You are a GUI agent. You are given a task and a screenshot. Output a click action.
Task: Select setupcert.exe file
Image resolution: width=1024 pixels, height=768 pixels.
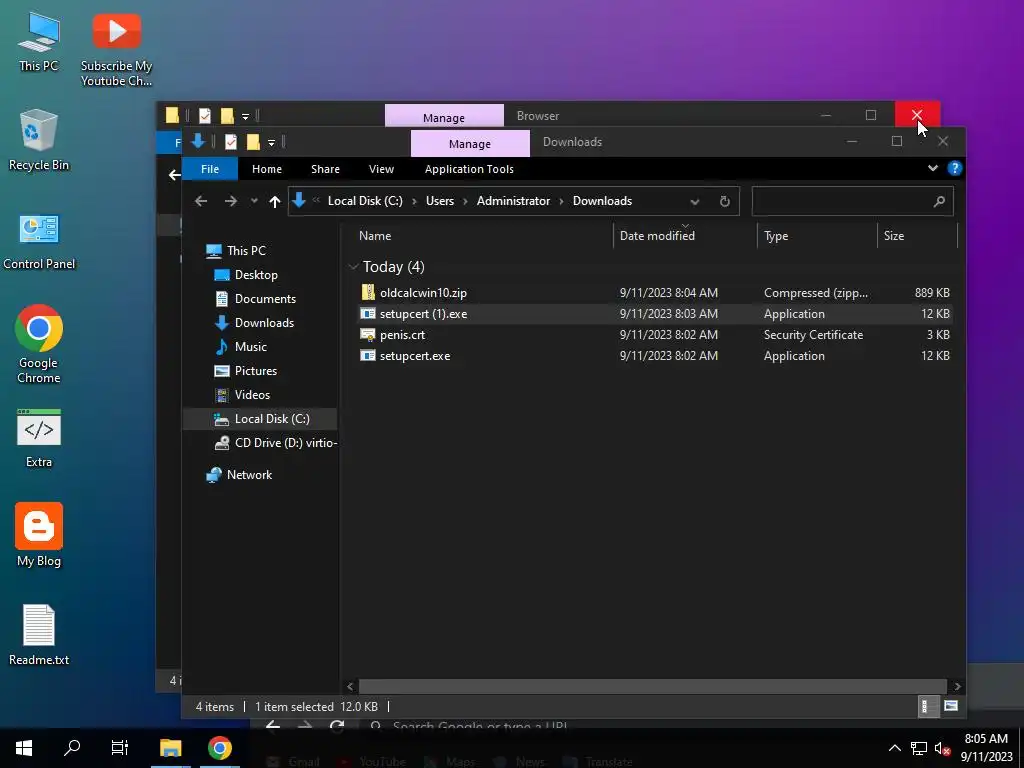point(655,355)
